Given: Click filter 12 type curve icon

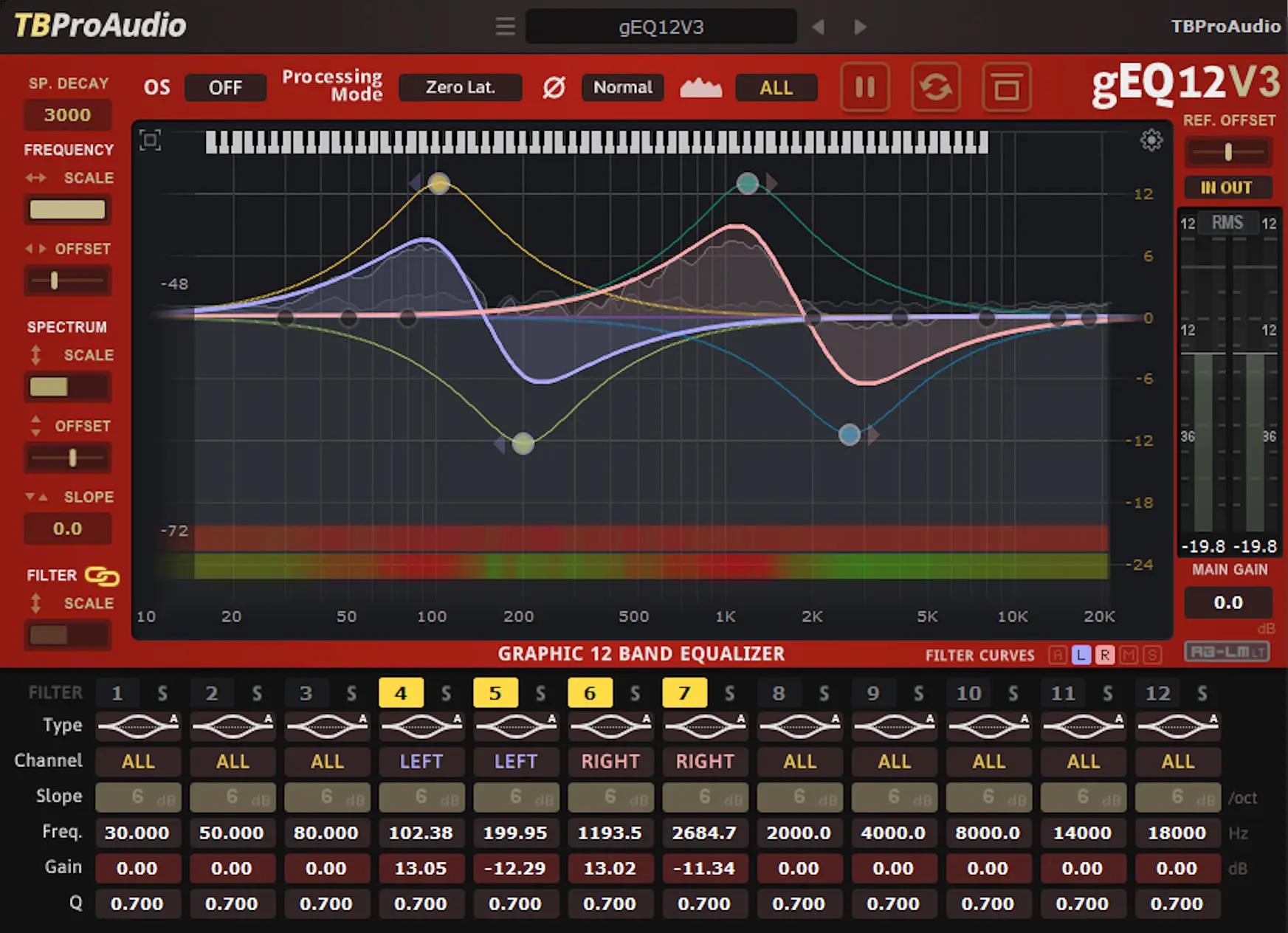Looking at the screenshot, I should tap(1178, 726).
